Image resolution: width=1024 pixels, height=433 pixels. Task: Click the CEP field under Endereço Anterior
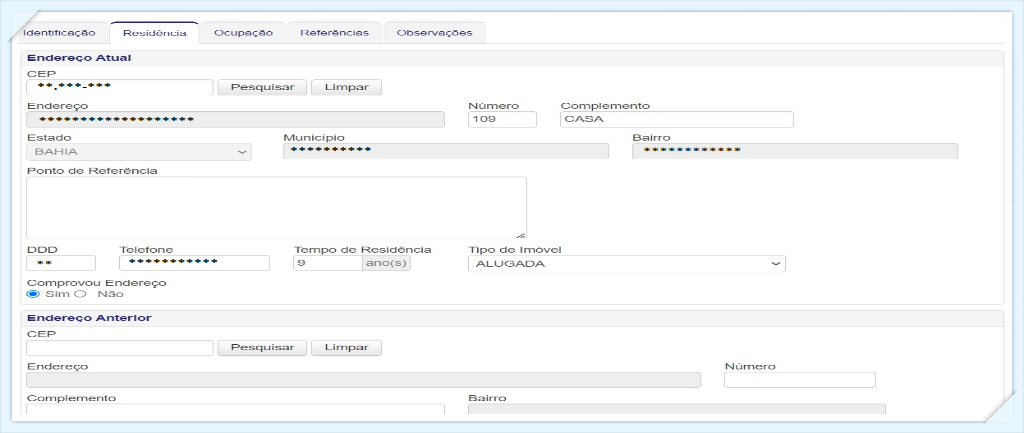(x=120, y=348)
